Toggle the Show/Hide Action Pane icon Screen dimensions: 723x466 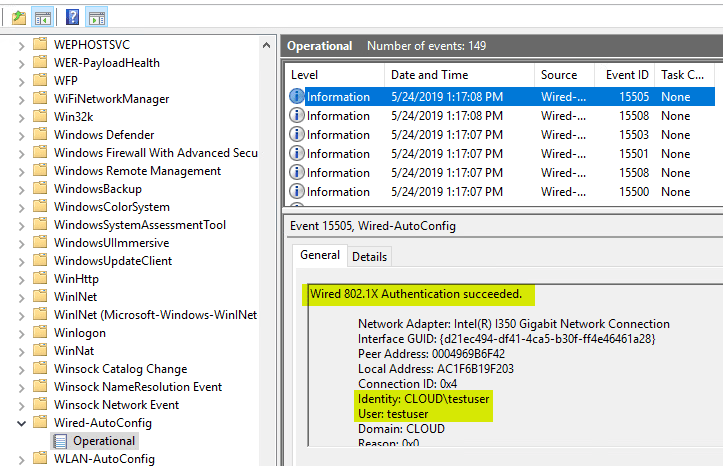pos(96,16)
